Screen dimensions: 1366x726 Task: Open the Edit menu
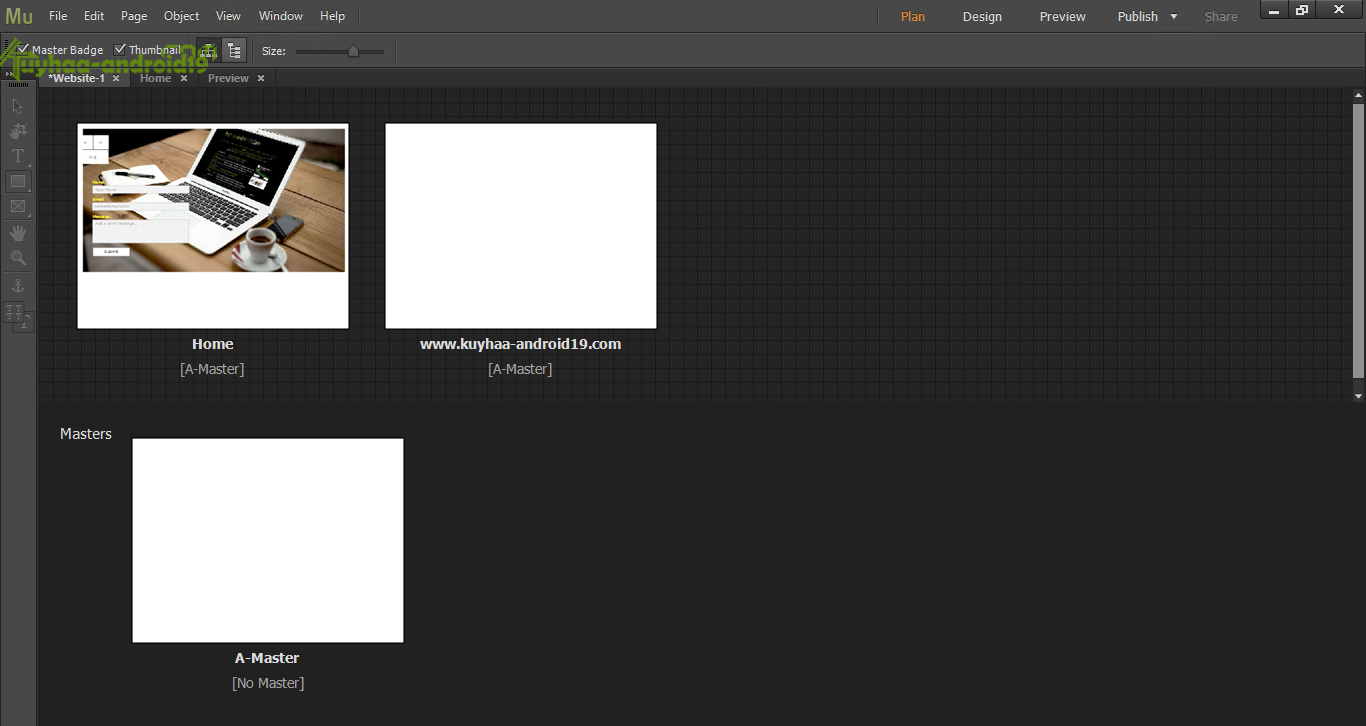pos(94,16)
